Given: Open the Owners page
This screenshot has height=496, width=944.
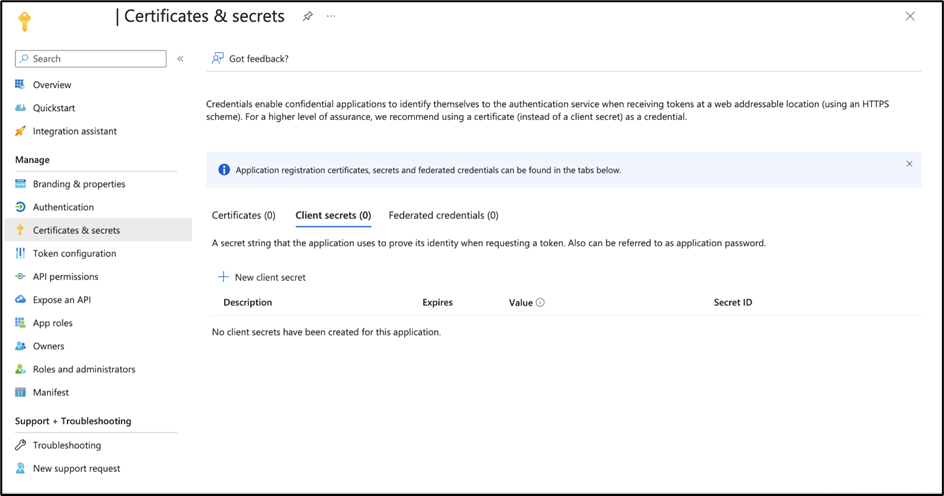Looking at the screenshot, I should [48, 346].
